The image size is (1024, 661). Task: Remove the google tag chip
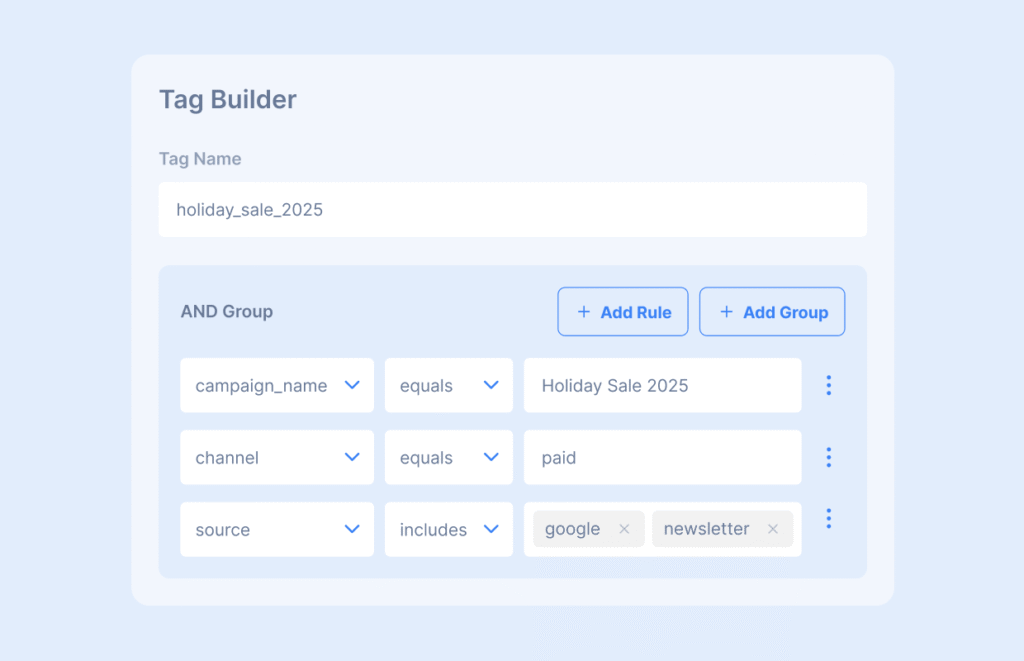click(624, 530)
